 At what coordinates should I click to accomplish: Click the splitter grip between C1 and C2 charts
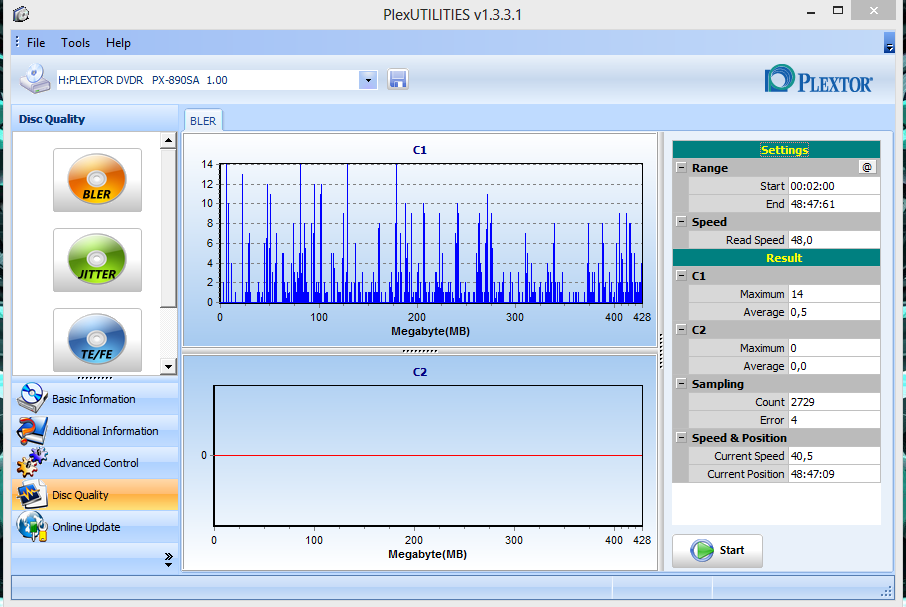(420, 351)
